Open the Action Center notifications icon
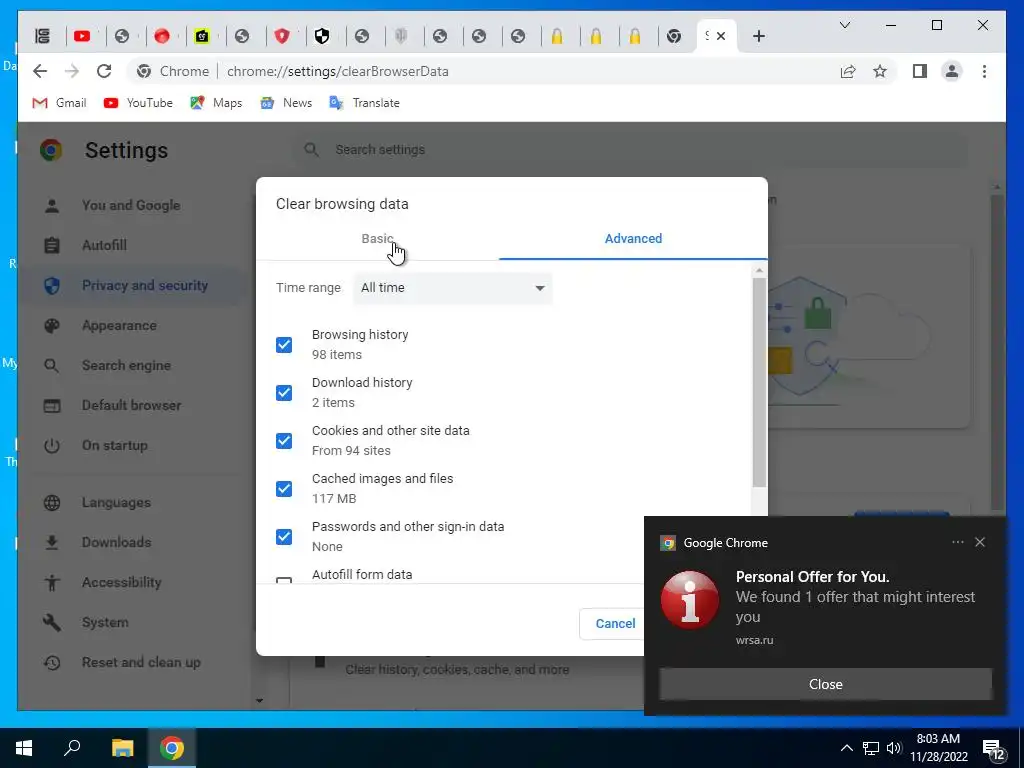1024x768 pixels. pyautogui.click(x=993, y=750)
